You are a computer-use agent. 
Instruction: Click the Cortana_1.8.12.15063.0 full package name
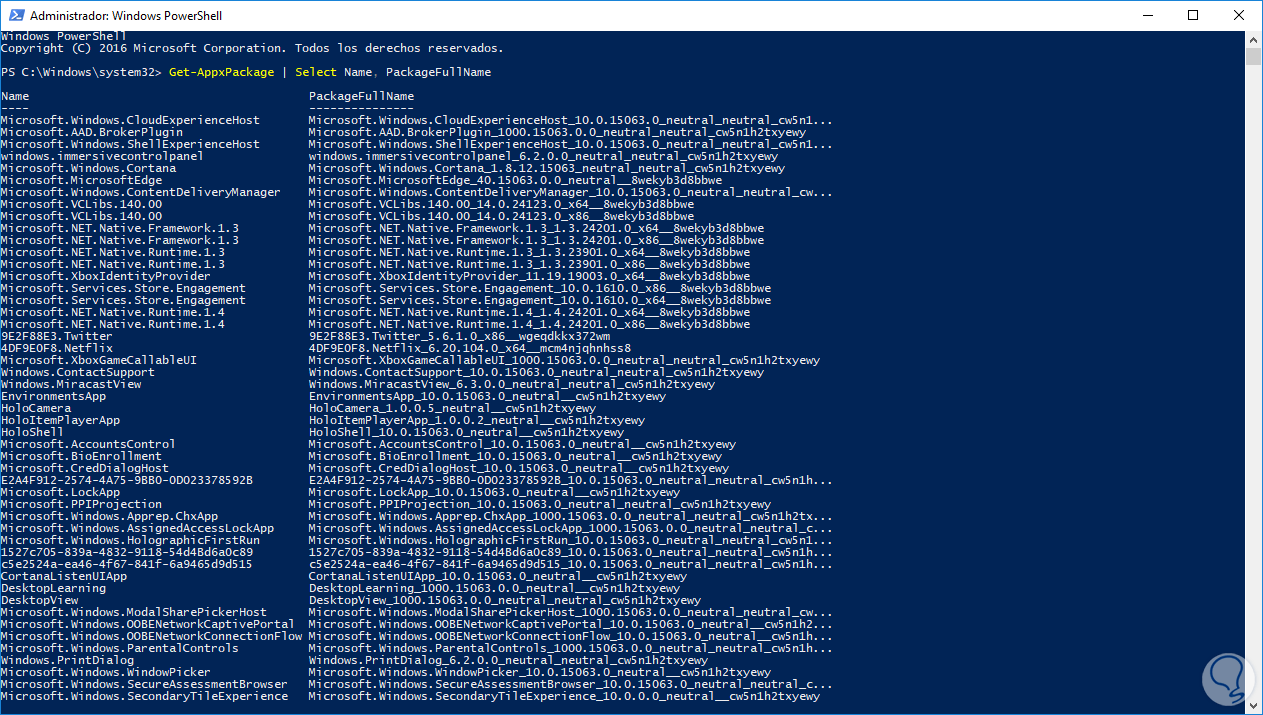coord(547,168)
